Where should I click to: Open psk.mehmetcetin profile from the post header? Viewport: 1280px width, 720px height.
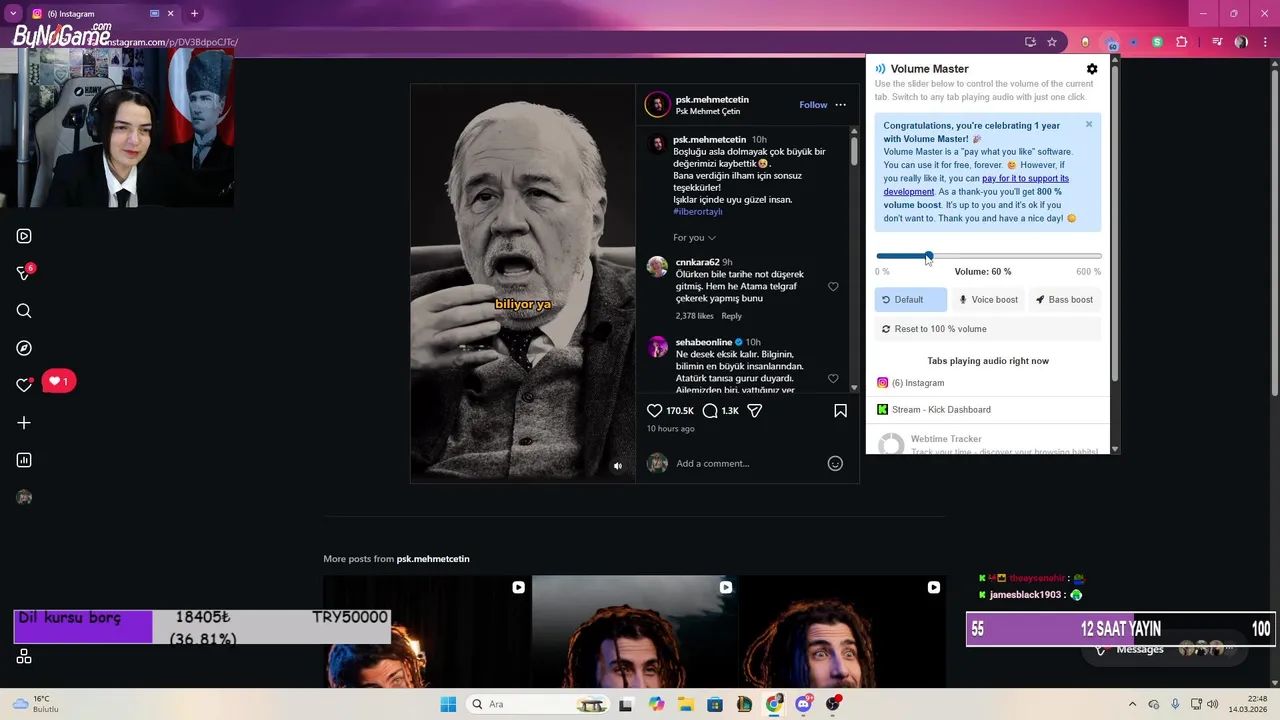(x=712, y=100)
